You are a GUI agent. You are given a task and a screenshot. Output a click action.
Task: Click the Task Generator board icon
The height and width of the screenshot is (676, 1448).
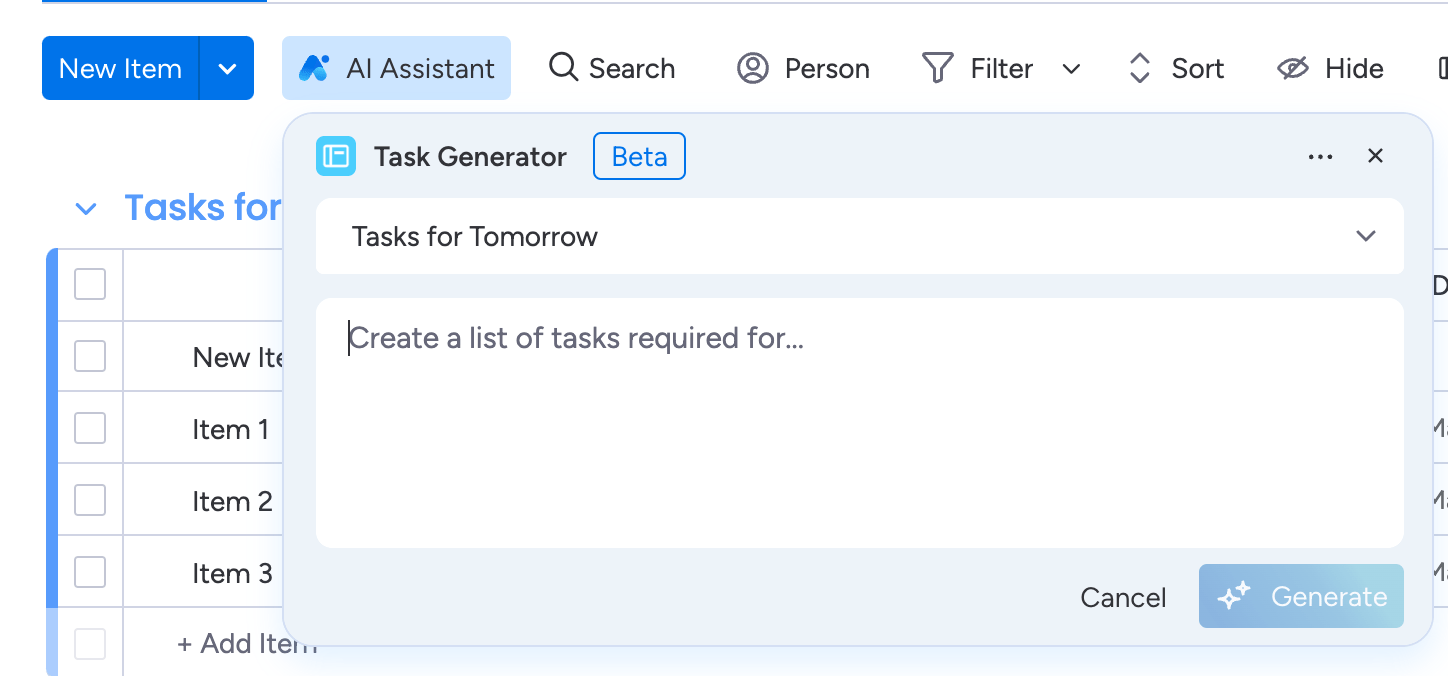click(x=336, y=157)
